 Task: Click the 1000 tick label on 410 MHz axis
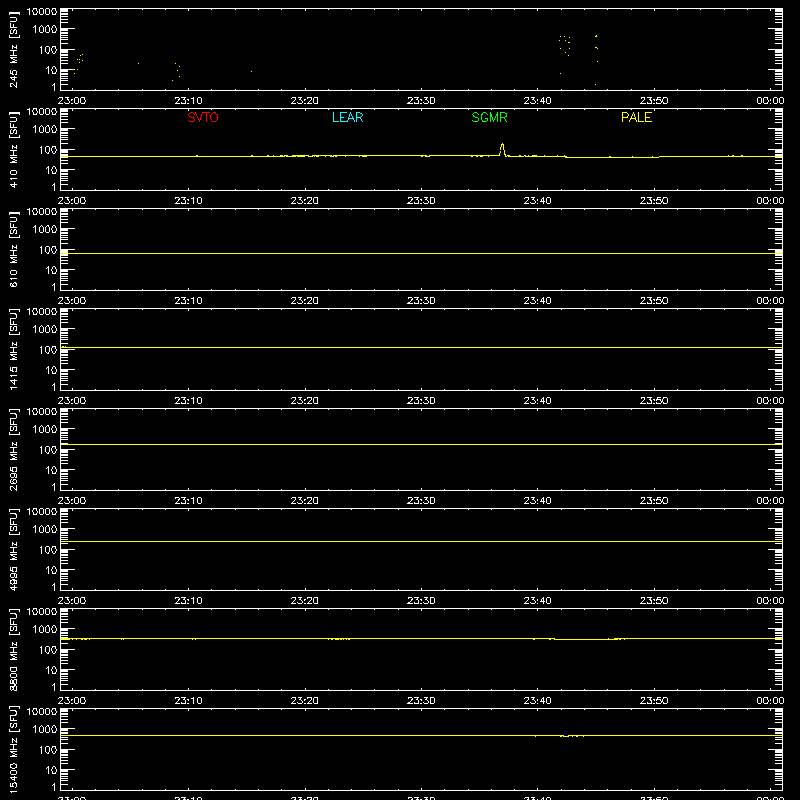[45, 130]
